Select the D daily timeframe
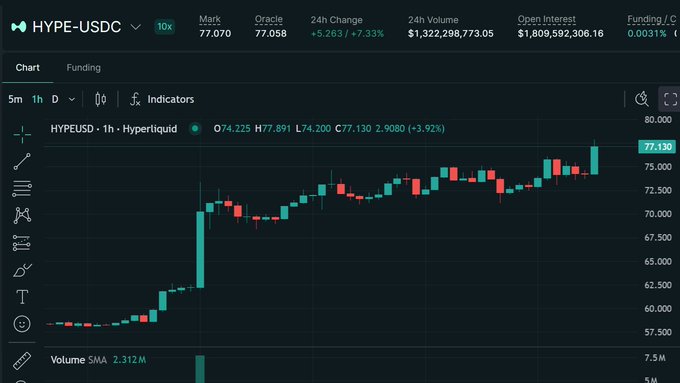680x383 pixels. pos(55,99)
